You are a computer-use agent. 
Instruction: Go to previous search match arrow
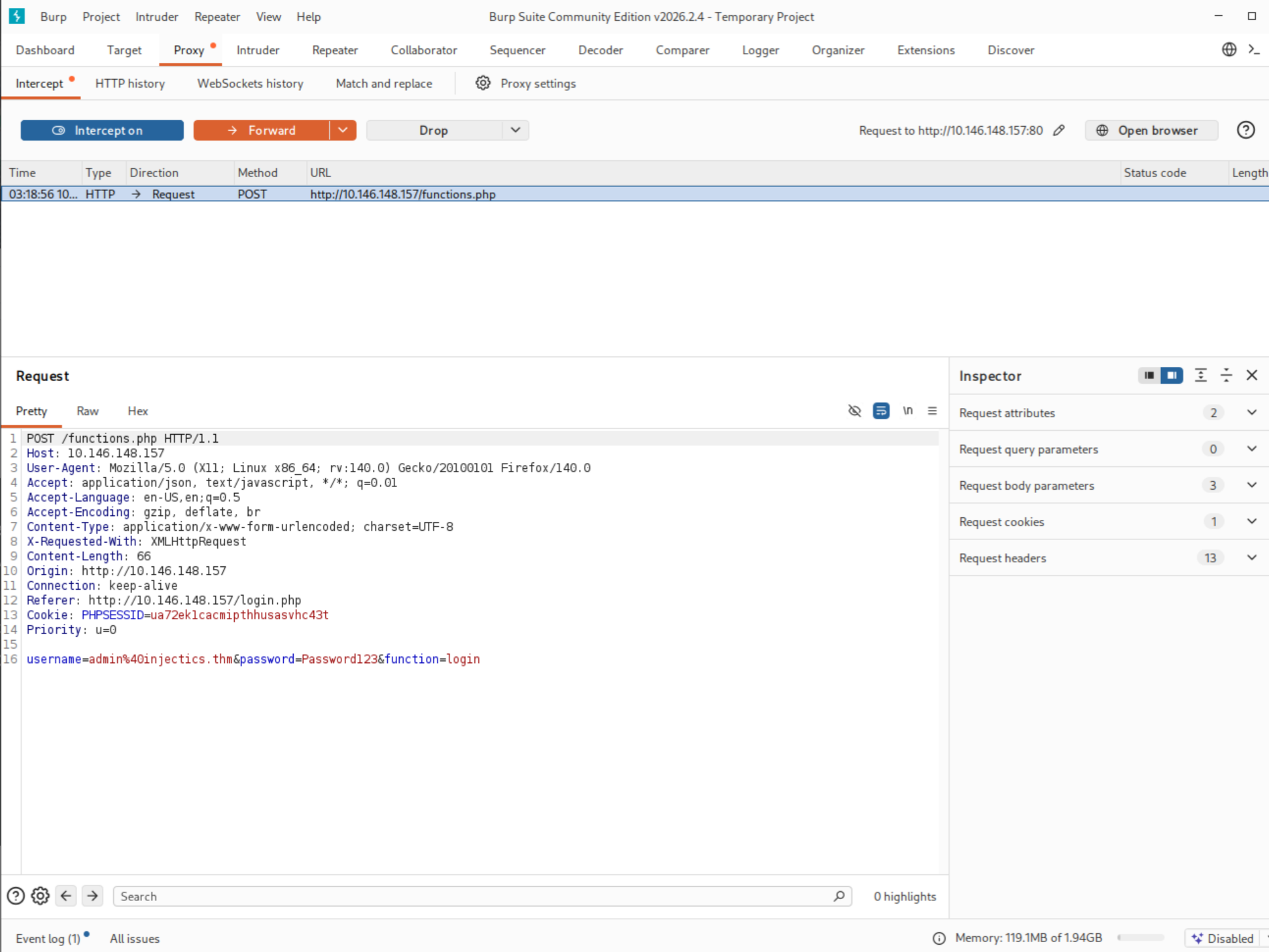tap(66, 896)
